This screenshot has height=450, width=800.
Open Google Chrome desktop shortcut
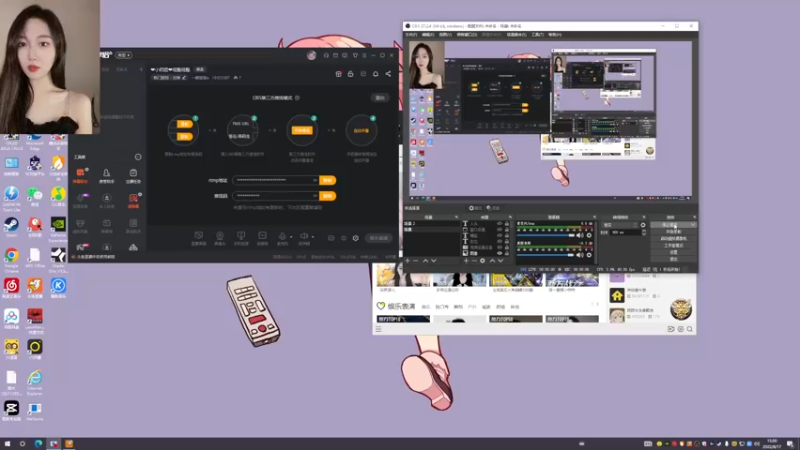coord(11,256)
